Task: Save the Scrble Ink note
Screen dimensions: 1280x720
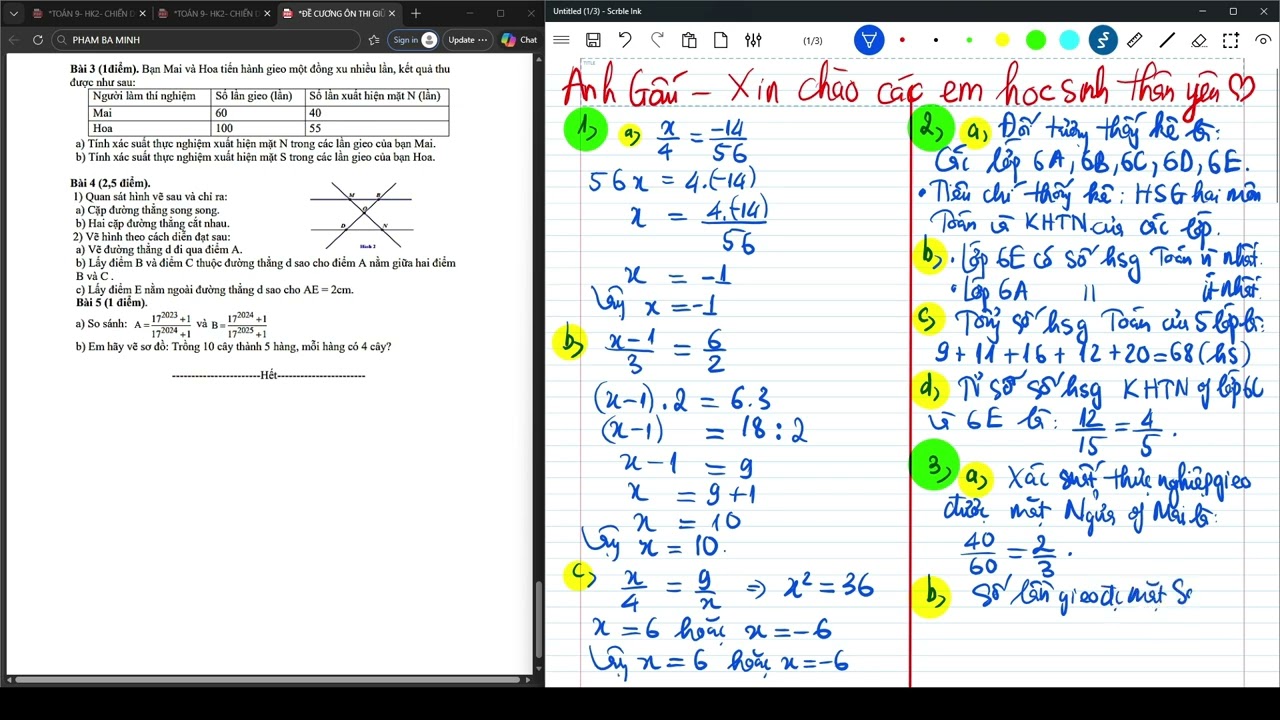Action: (593, 40)
